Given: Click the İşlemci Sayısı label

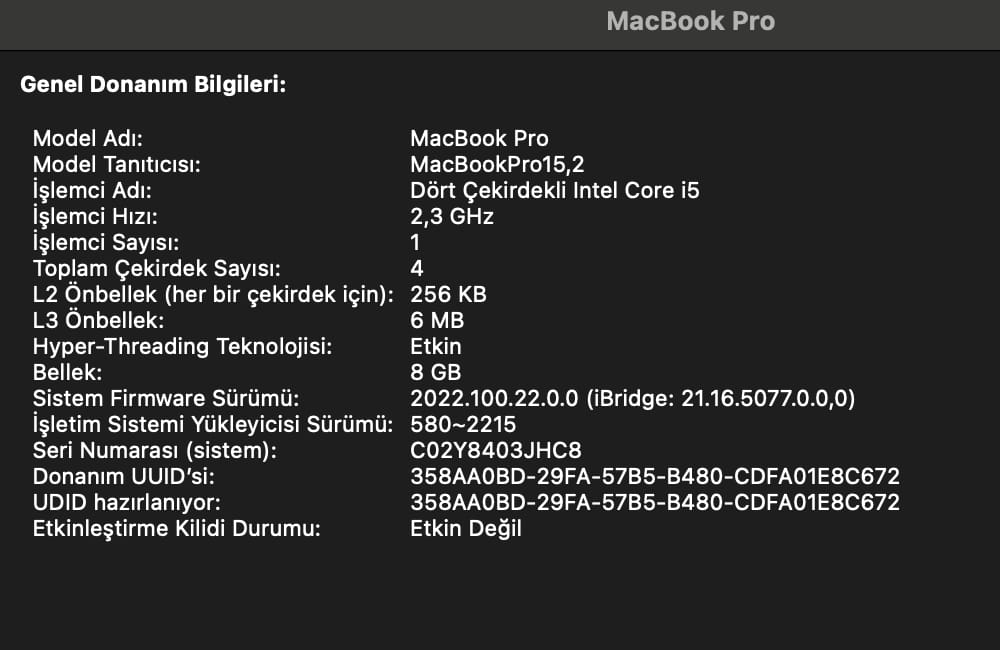Looking at the screenshot, I should [x=106, y=242].
